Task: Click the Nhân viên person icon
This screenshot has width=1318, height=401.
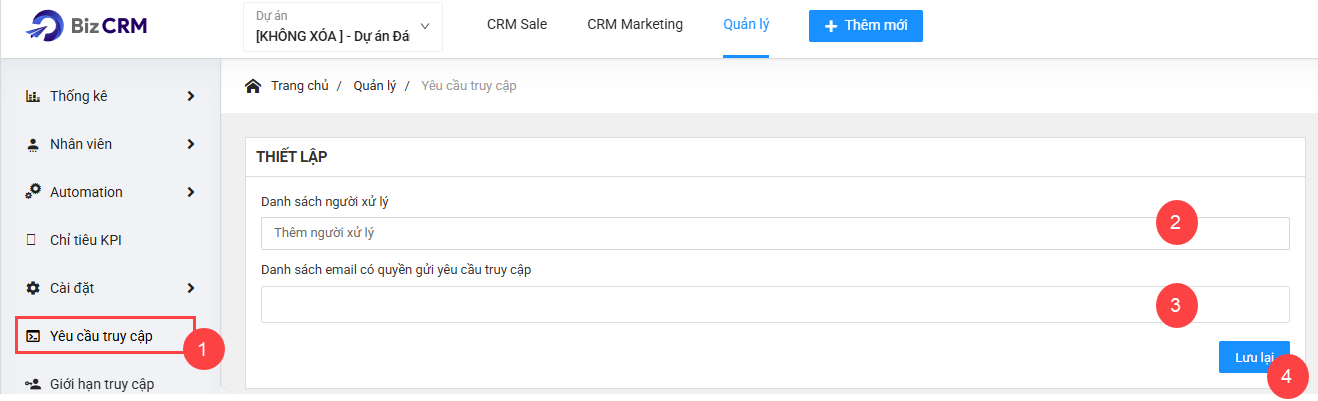Action: (32, 145)
